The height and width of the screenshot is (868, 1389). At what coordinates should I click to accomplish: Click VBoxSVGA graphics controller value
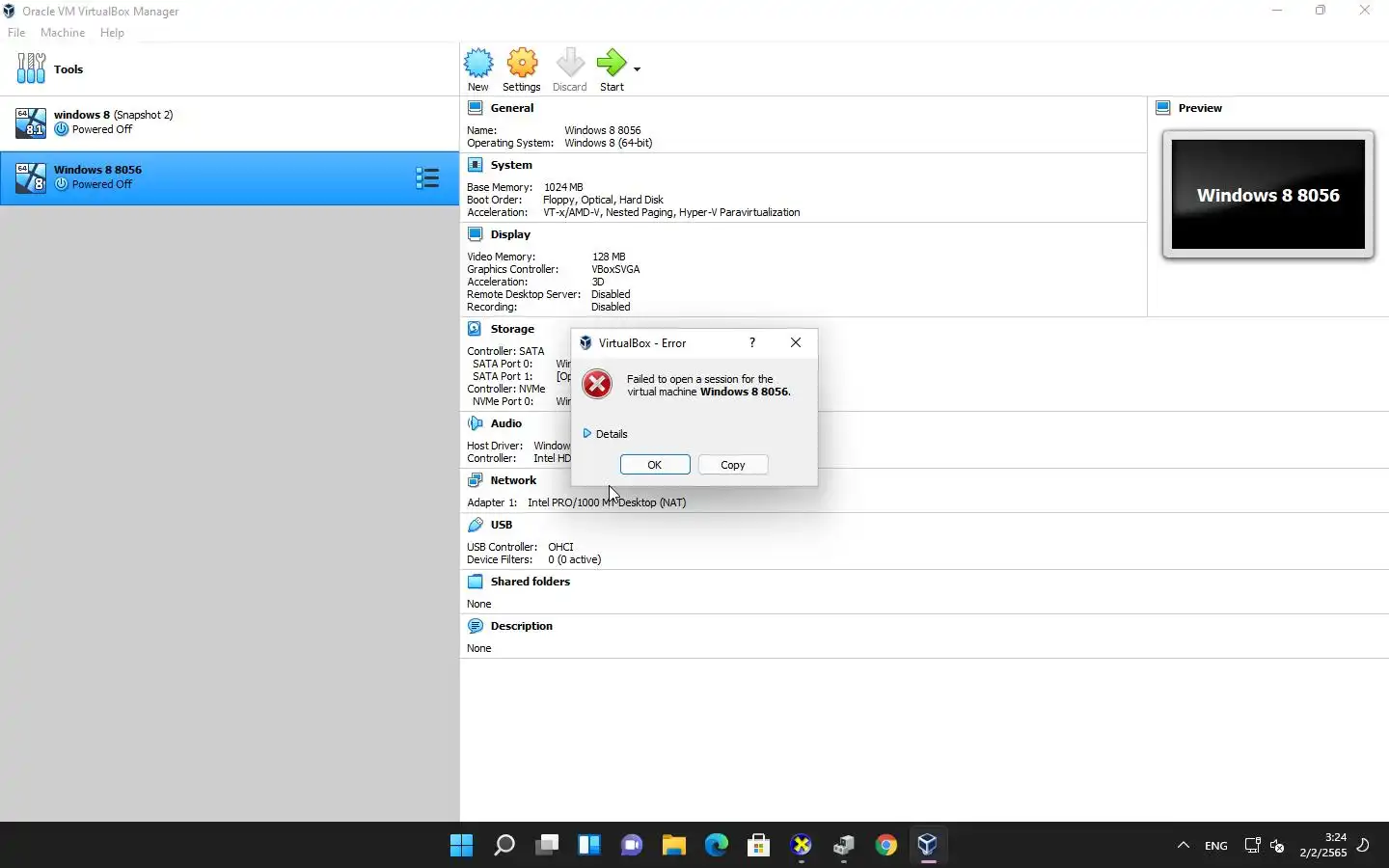point(615,269)
